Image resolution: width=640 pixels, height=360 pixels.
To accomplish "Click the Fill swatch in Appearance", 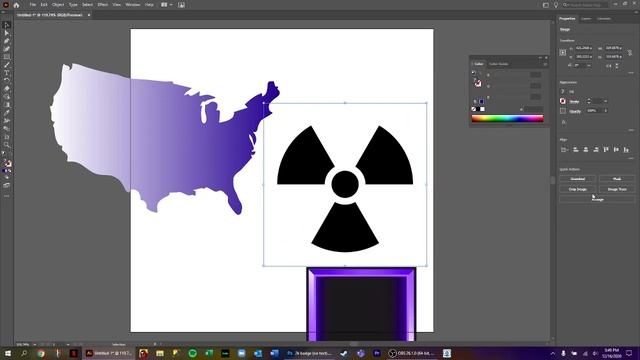I will tap(563, 91).
